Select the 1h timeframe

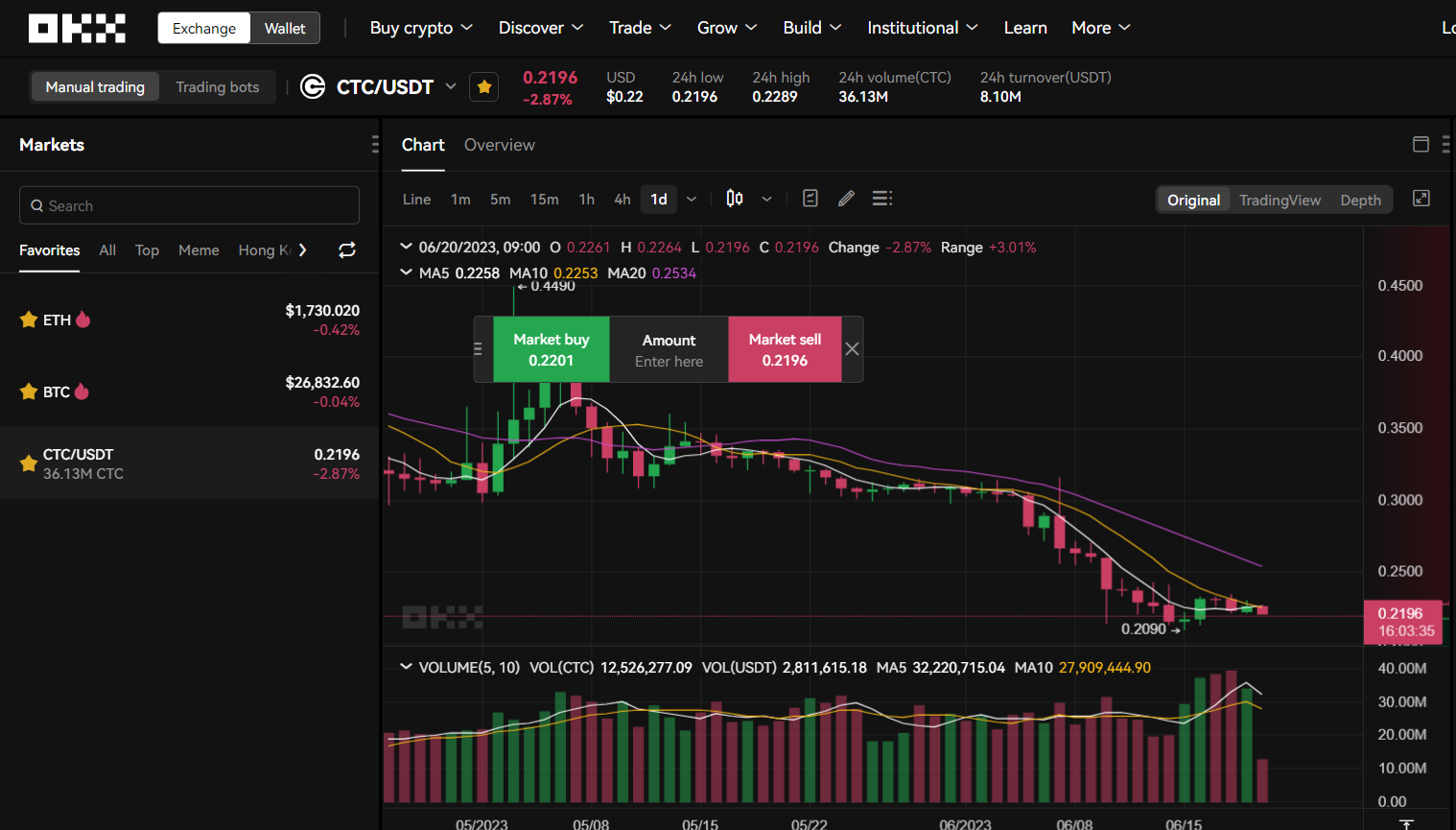click(x=587, y=200)
